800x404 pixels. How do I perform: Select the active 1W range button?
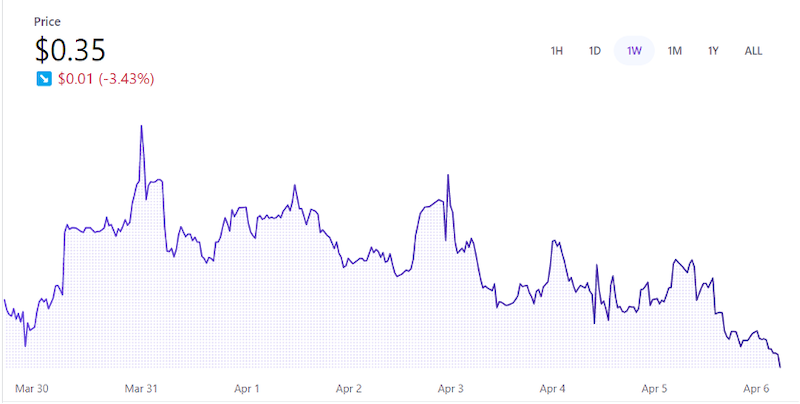point(634,50)
